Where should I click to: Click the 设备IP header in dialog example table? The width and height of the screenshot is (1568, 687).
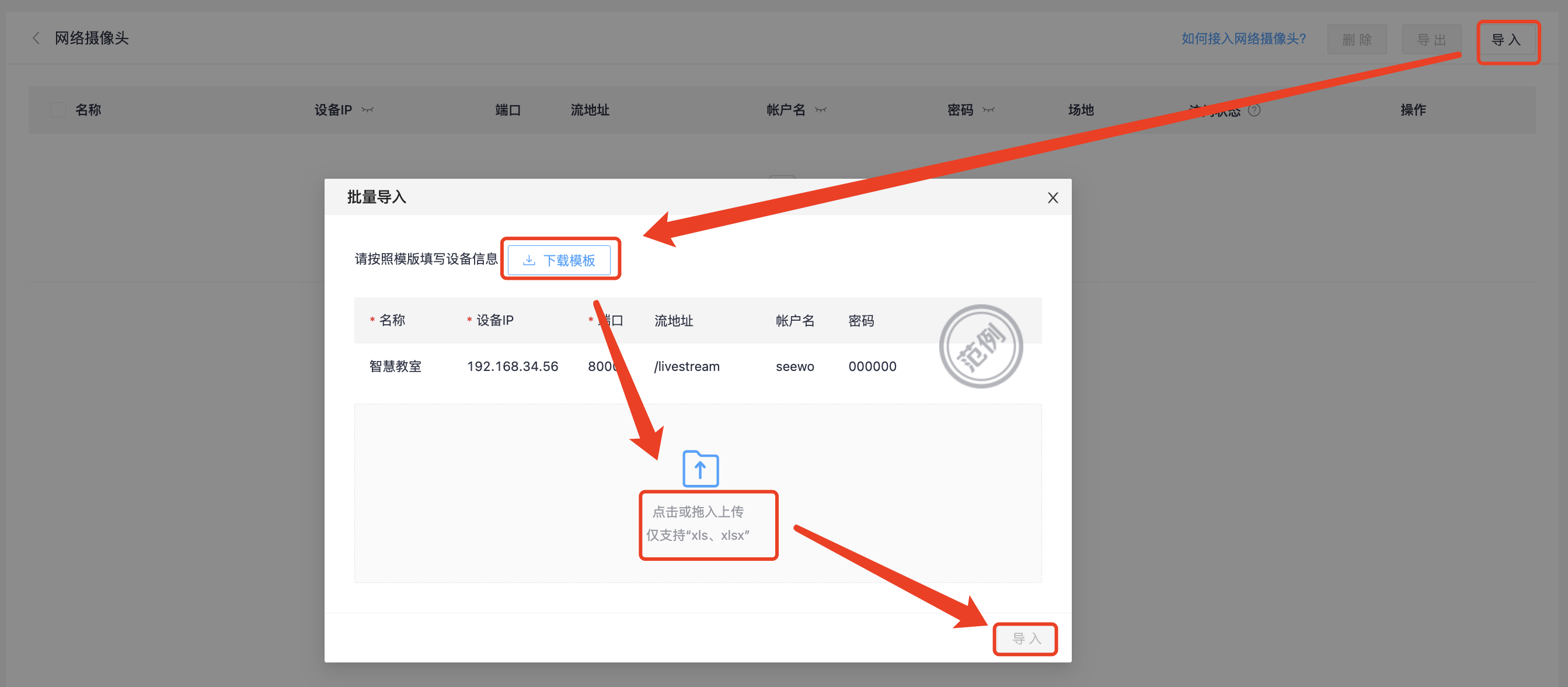click(x=494, y=320)
